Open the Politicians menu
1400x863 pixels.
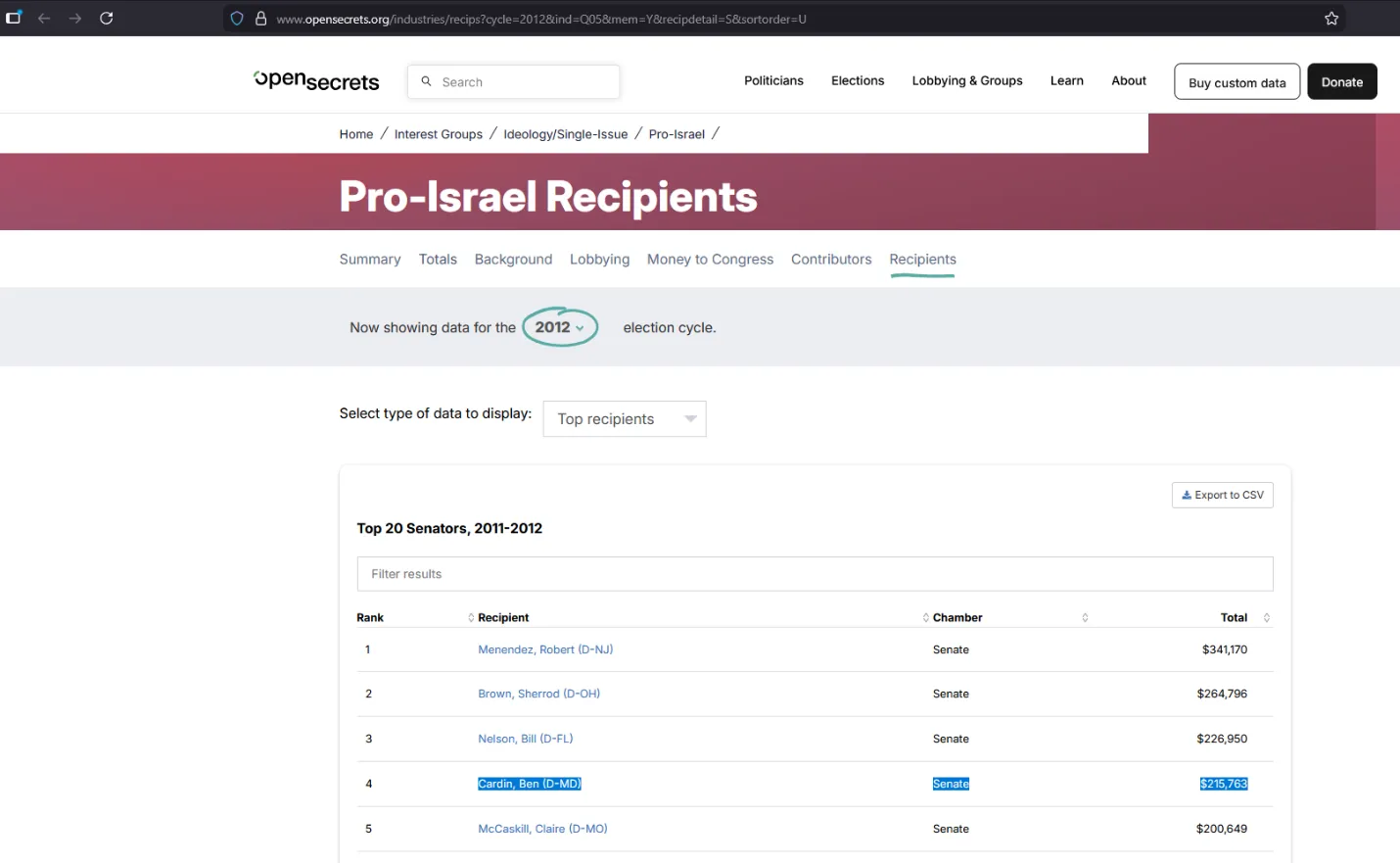point(773,81)
